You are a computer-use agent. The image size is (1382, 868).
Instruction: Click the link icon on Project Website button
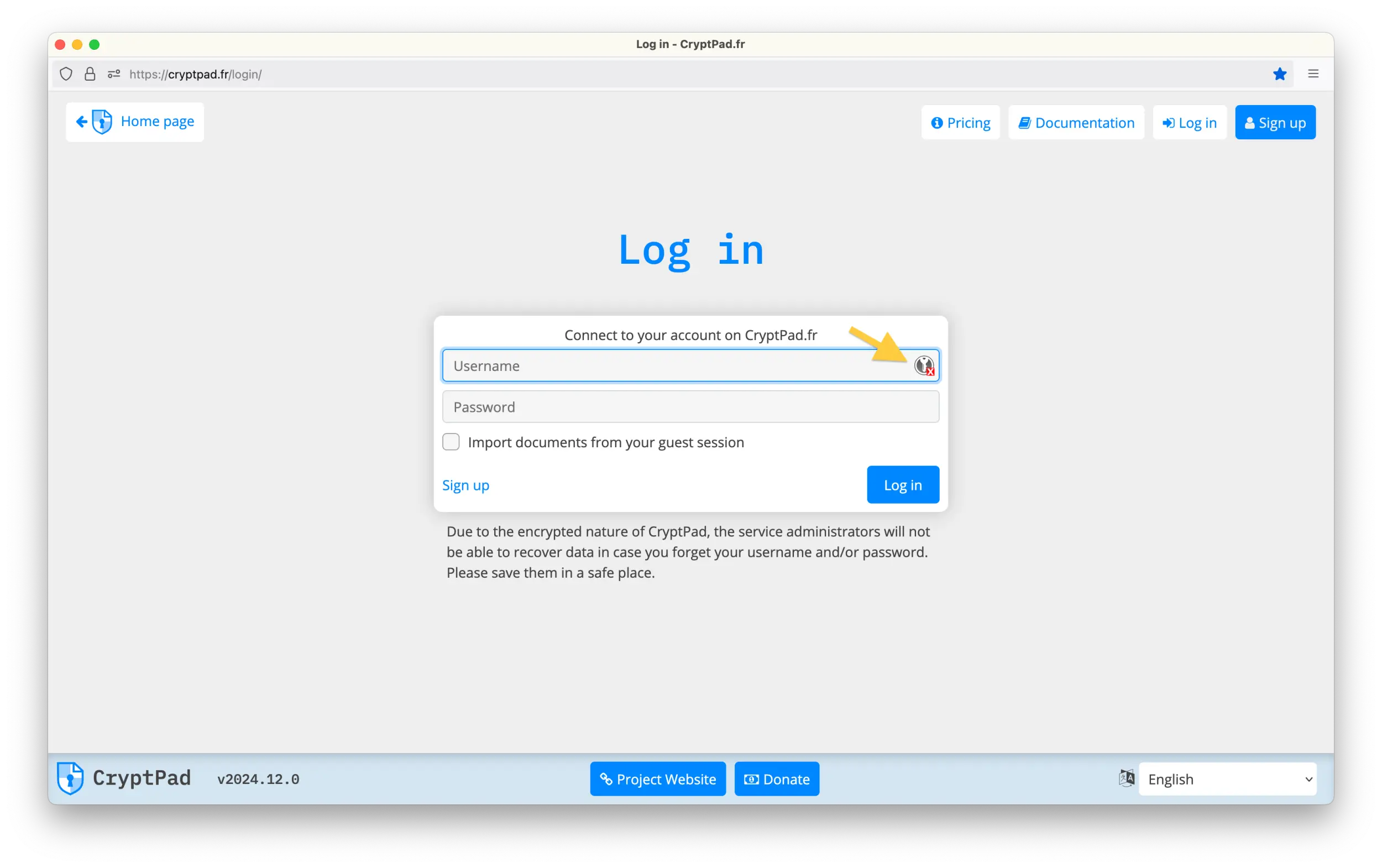click(606, 779)
